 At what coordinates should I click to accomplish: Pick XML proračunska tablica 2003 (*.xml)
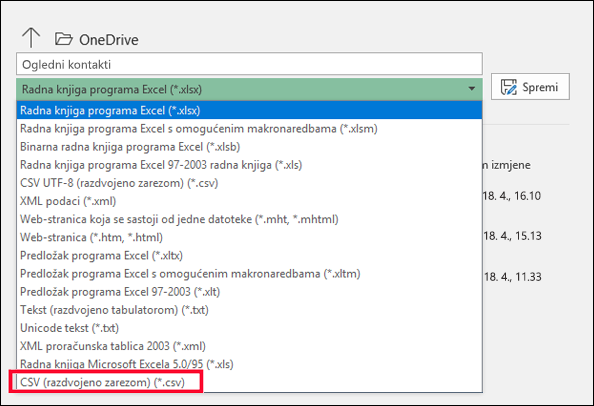pos(249,346)
